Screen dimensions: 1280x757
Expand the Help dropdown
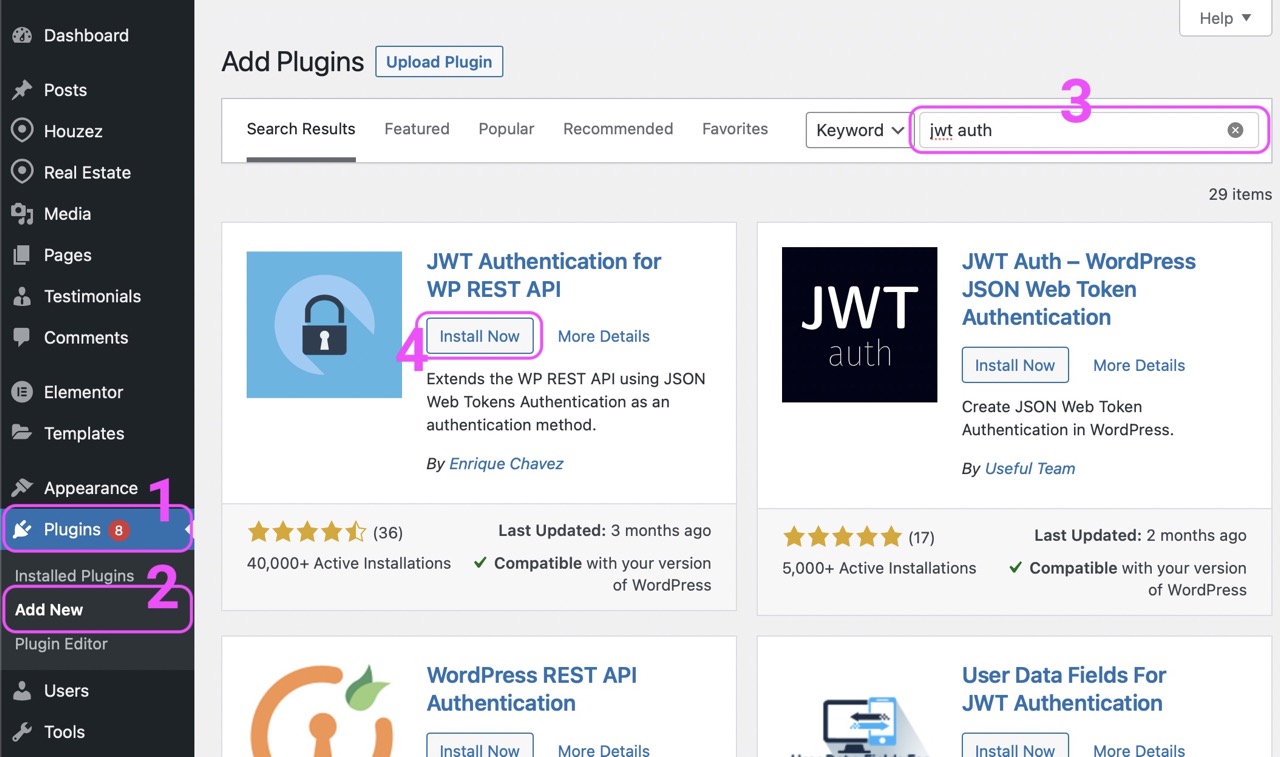[1225, 18]
